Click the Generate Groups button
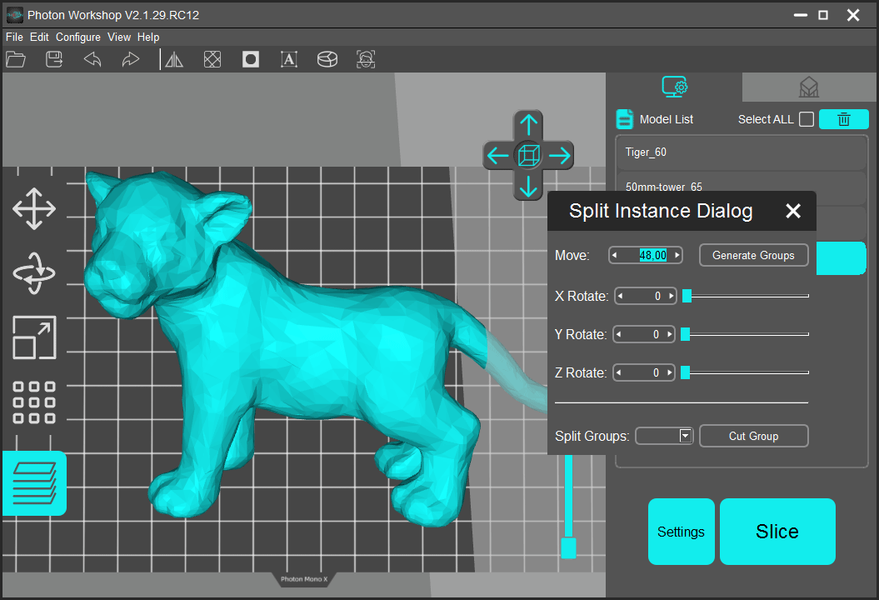Viewport: 879px width, 600px height. (x=753, y=256)
